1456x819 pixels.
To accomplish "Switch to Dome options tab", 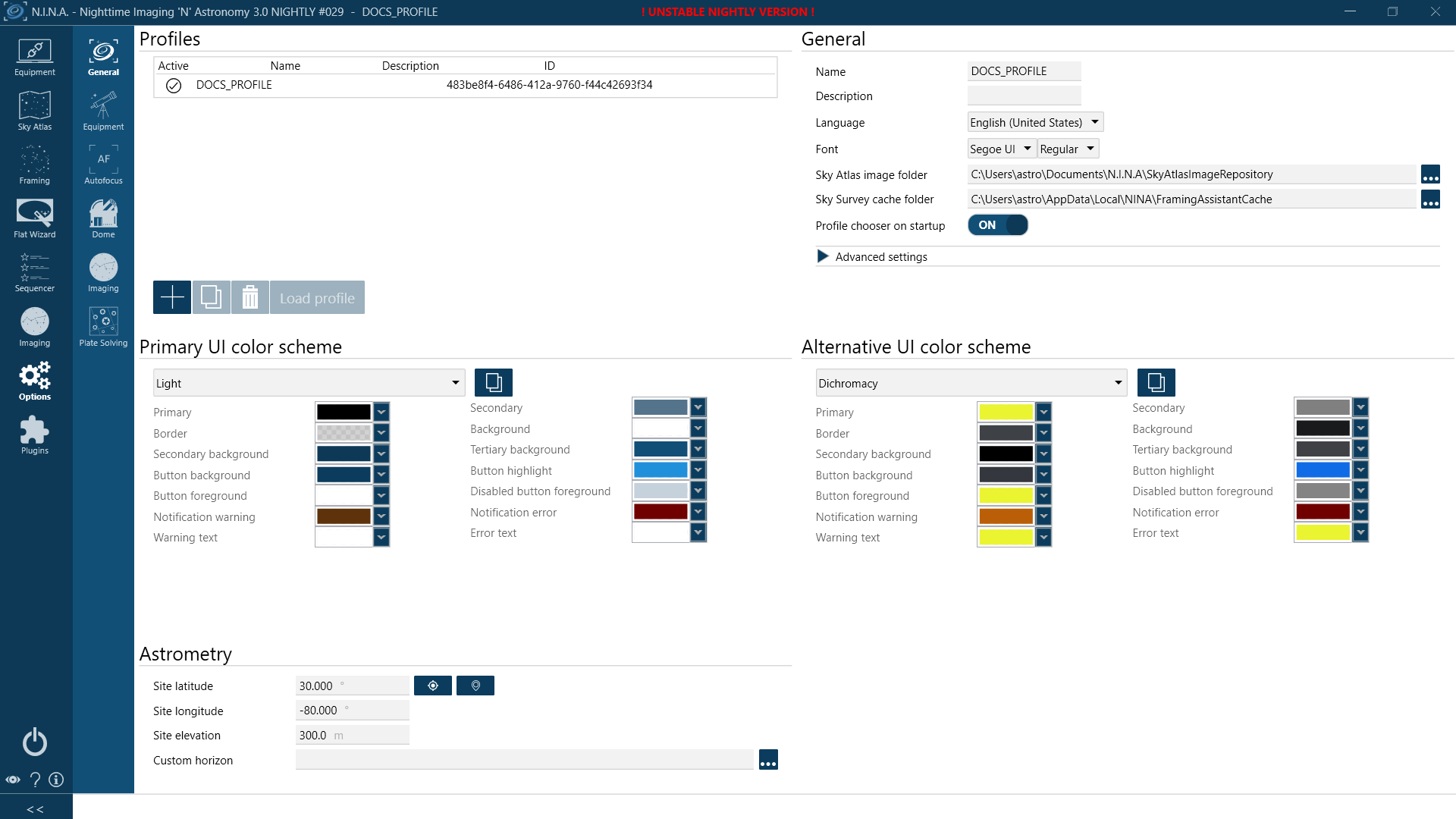I will 103,219.
